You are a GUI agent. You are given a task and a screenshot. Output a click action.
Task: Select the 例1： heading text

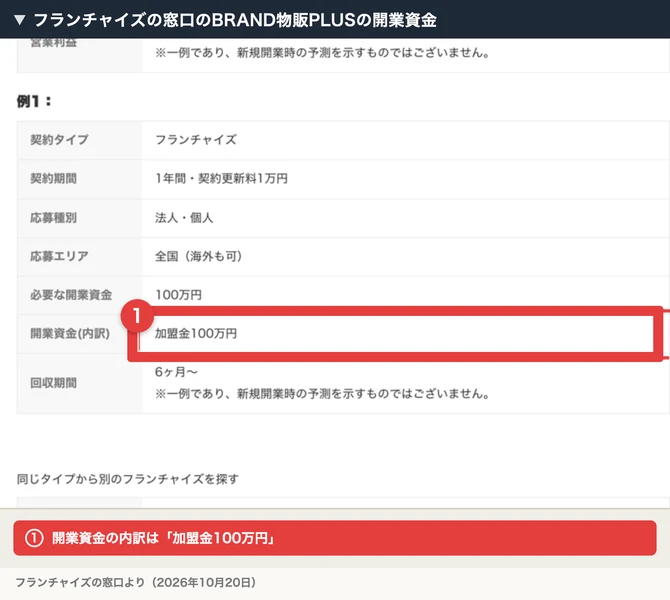pos(34,101)
